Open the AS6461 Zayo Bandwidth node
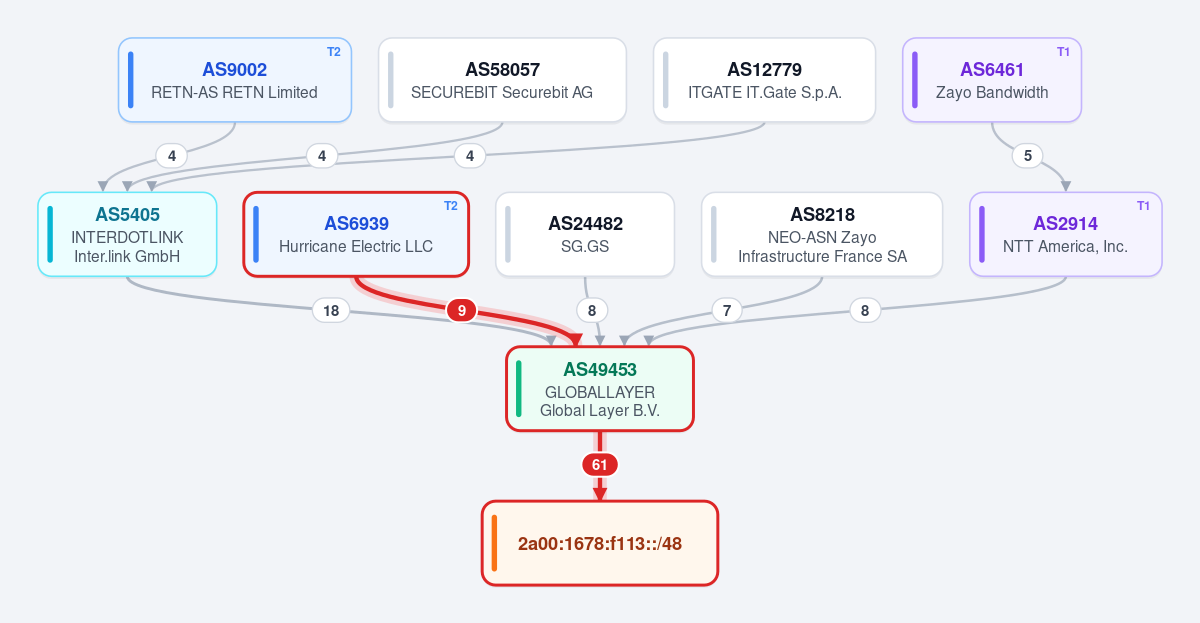Viewport: 1200px width, 623px height. 992,80
